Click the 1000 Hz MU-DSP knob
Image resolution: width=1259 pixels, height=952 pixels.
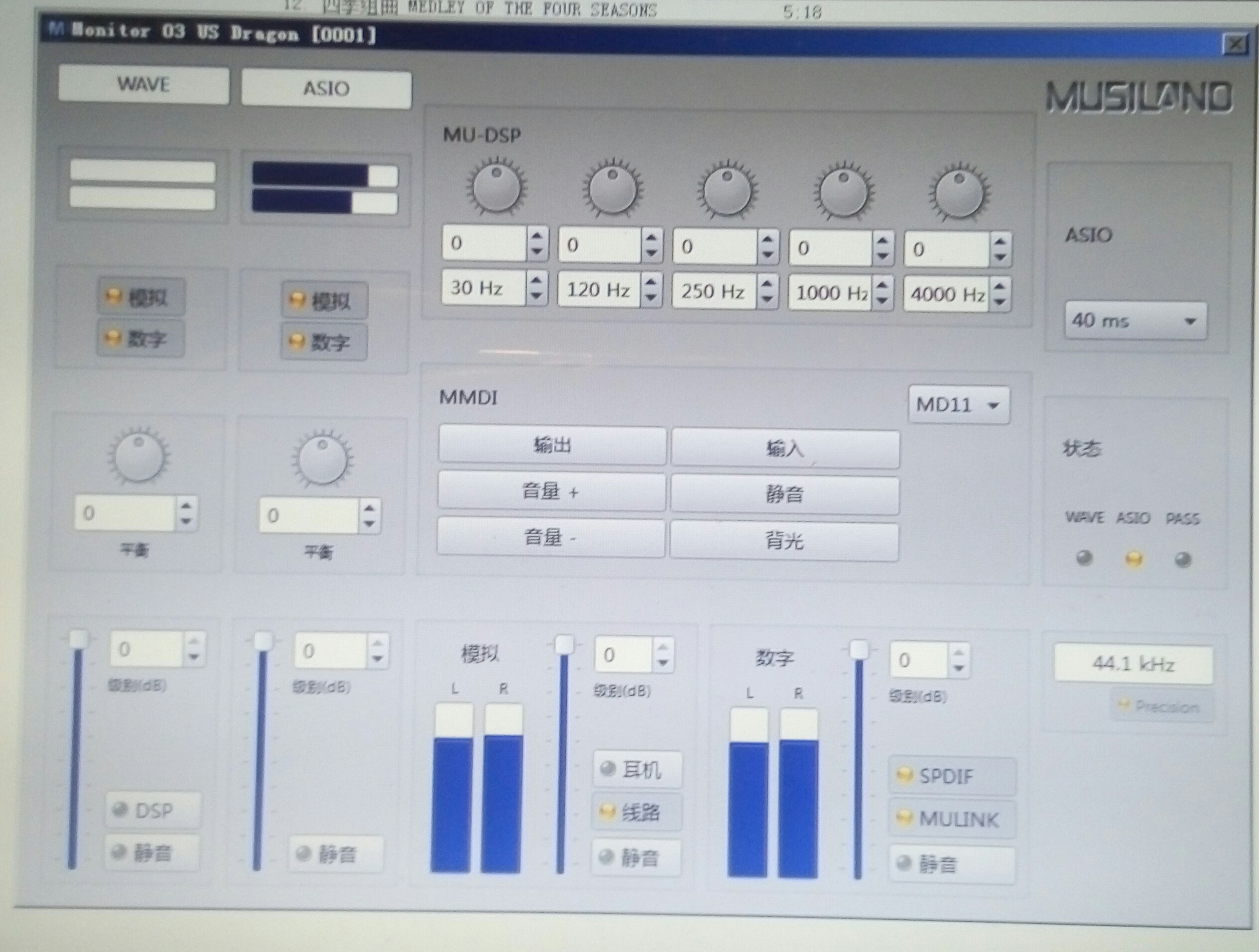pyautogui.click(x=844, y=193)
